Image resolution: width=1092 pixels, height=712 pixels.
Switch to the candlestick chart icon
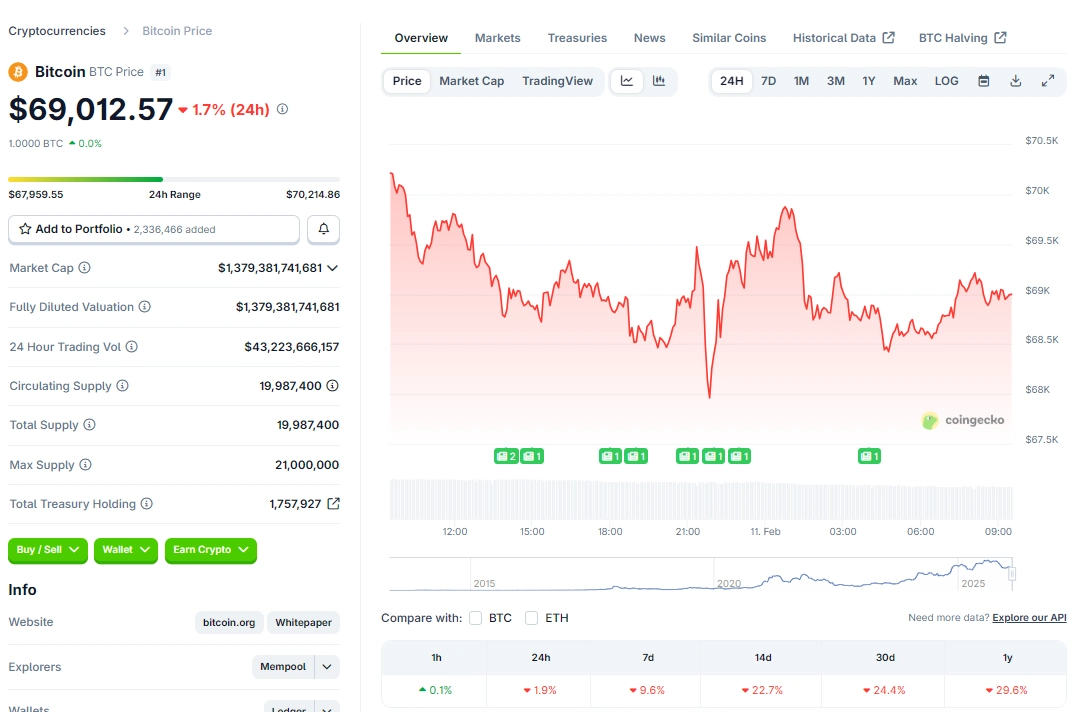[x=659, y=80]
